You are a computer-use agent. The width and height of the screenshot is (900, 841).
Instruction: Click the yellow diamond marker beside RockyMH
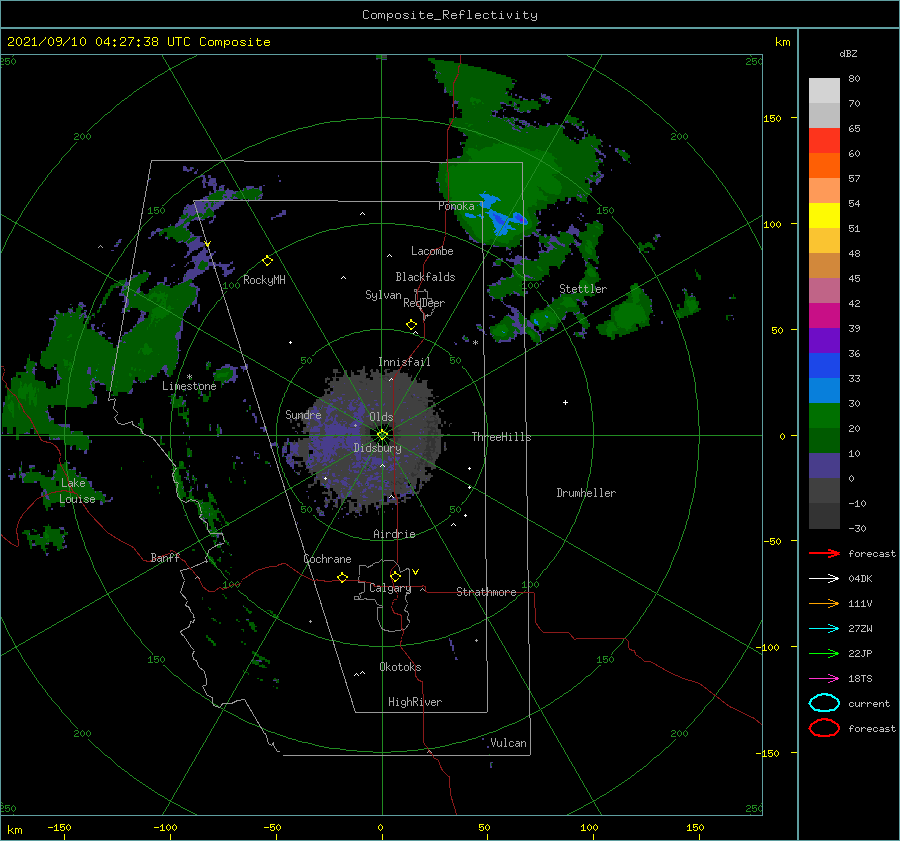click(267, 261)
